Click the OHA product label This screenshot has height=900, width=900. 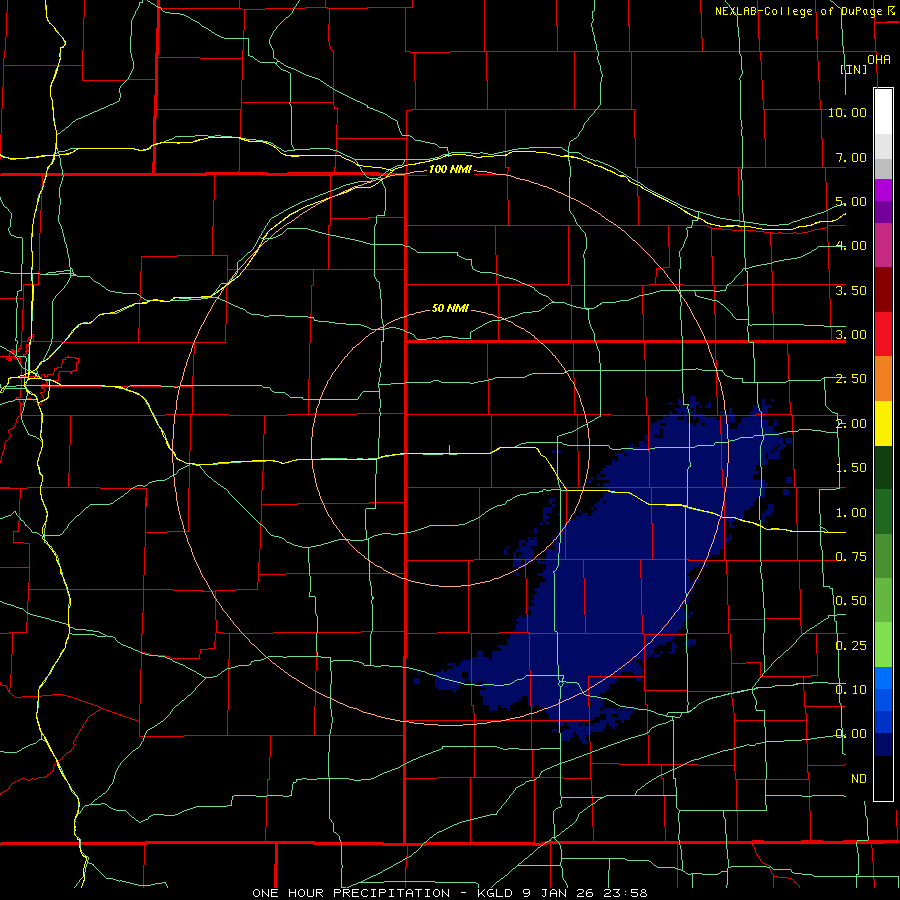coord(878,59)
